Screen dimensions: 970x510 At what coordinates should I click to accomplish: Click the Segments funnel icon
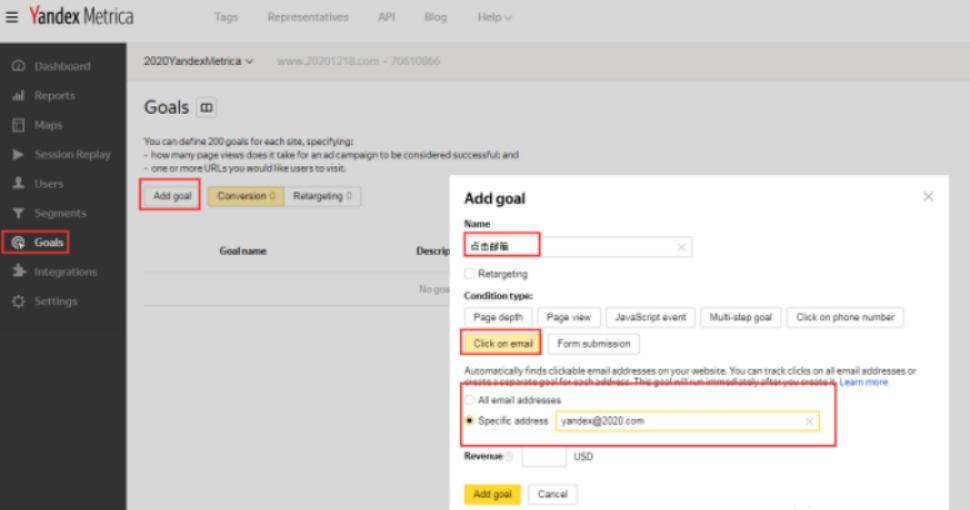click(19, 213)
